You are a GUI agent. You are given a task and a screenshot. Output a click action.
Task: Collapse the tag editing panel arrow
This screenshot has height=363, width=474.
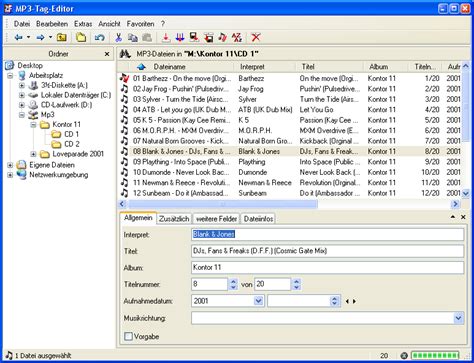point(453,217)
